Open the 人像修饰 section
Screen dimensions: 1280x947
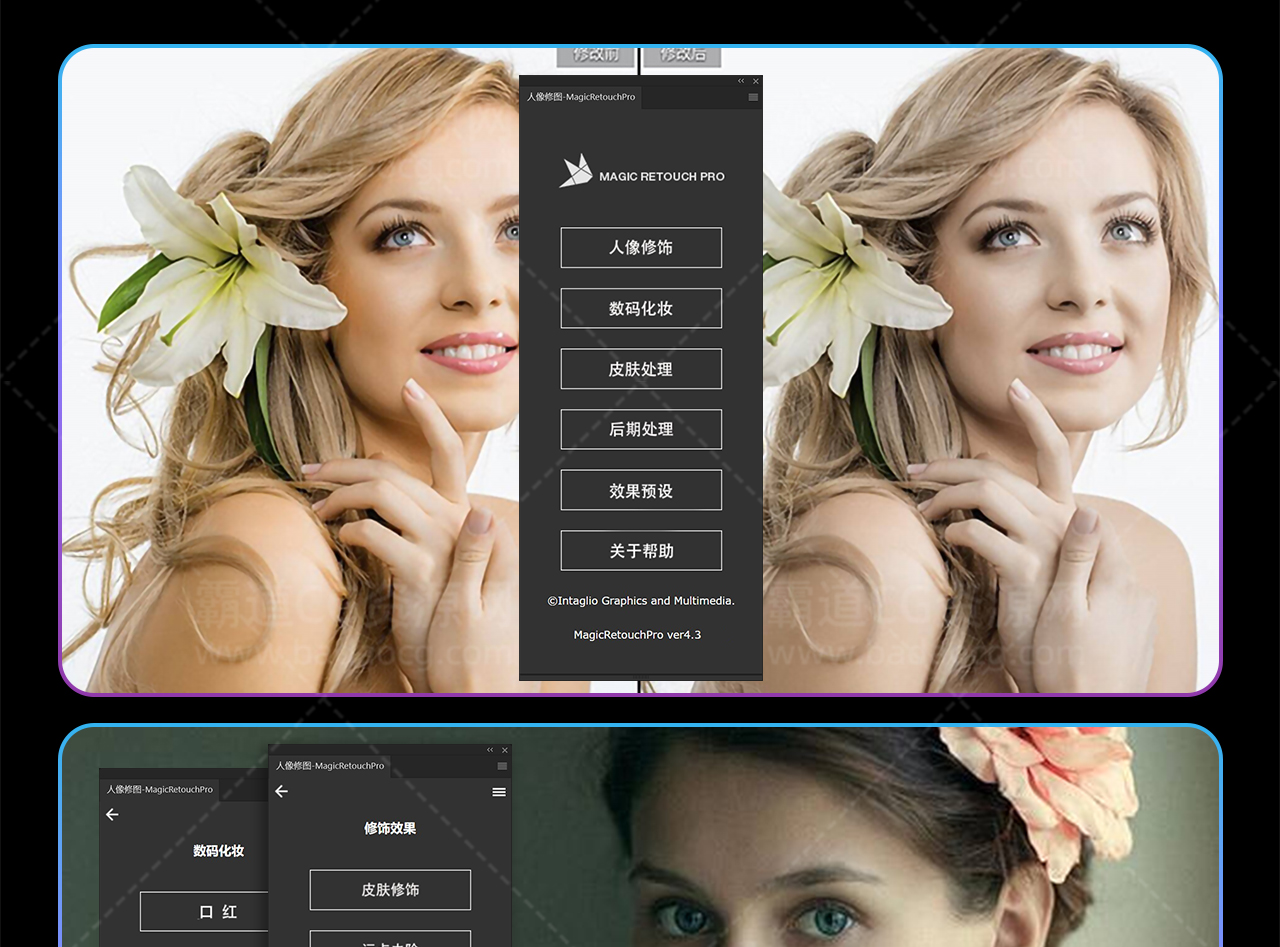click(641, 247)
